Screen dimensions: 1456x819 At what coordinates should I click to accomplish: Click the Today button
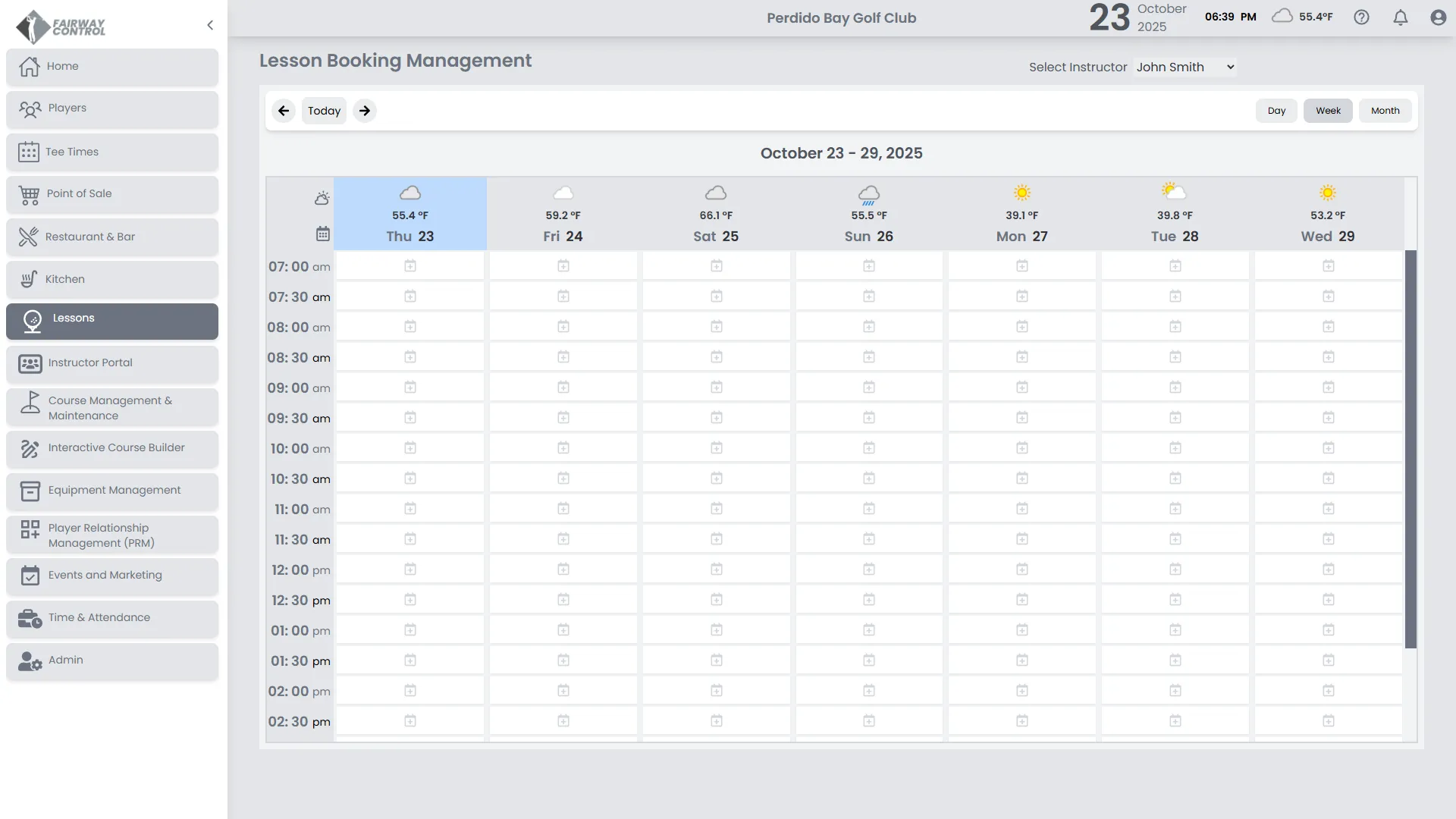coord(324,111)
